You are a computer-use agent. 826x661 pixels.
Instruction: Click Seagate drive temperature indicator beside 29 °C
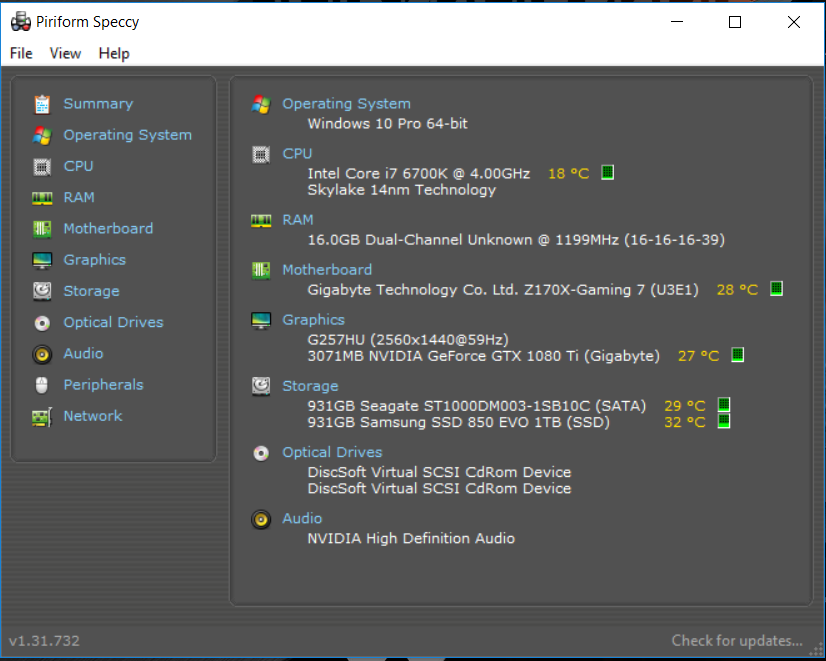coord(724,405)
